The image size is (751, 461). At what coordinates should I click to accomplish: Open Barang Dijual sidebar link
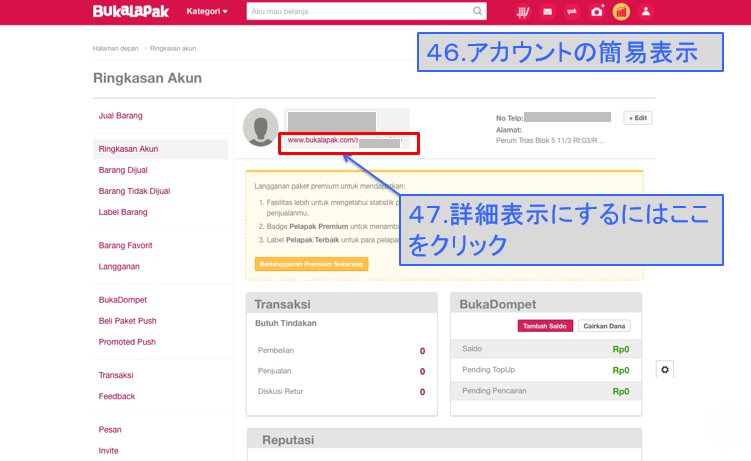click(x=123, y=170)
